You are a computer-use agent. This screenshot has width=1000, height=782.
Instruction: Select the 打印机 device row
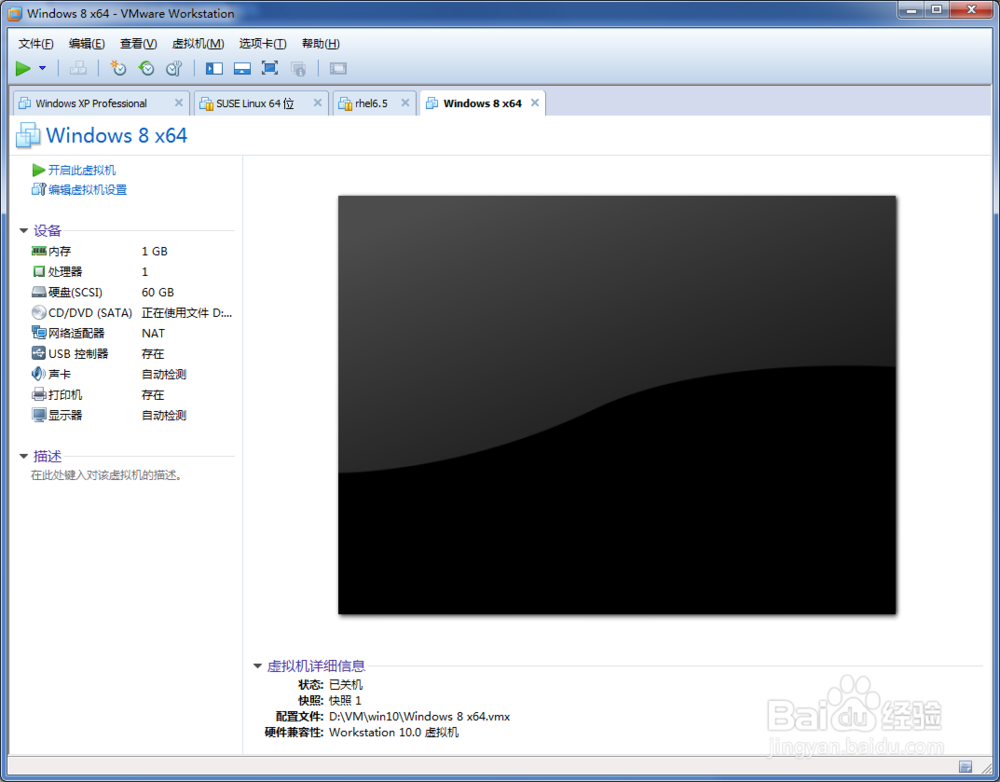(x=132, y=395)
